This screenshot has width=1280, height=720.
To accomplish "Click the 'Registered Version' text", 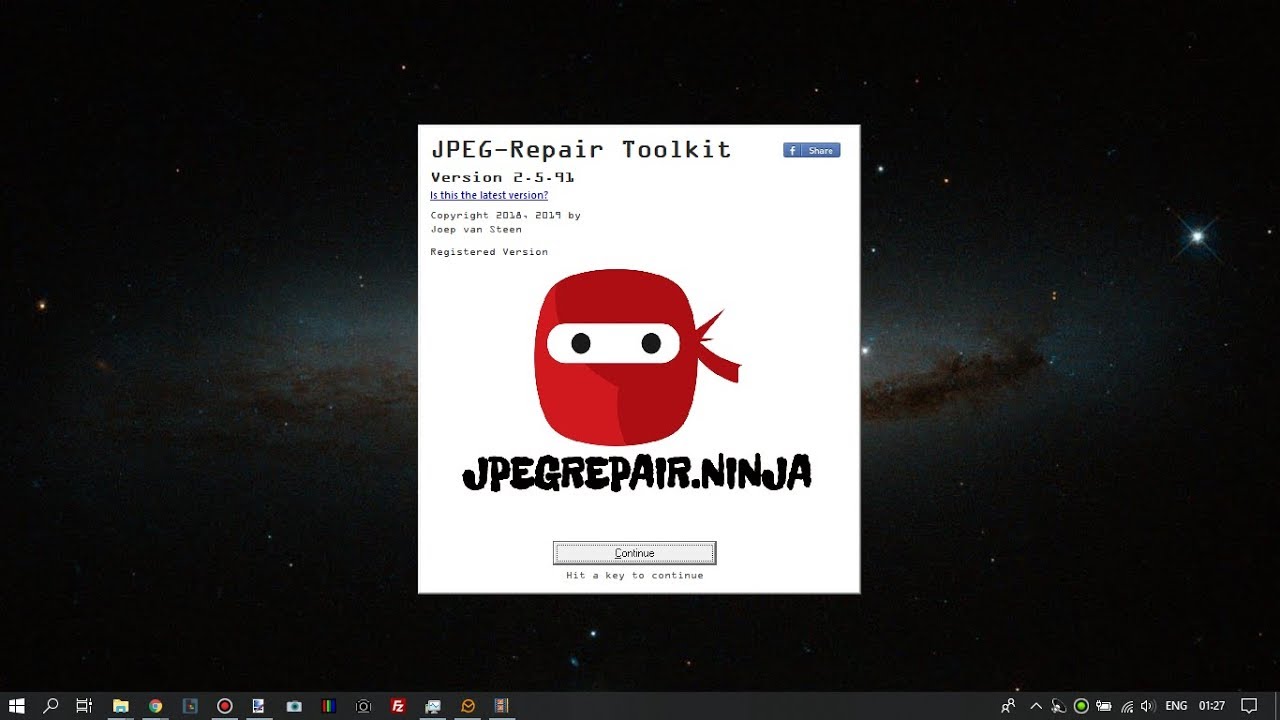I will (489, 252).
